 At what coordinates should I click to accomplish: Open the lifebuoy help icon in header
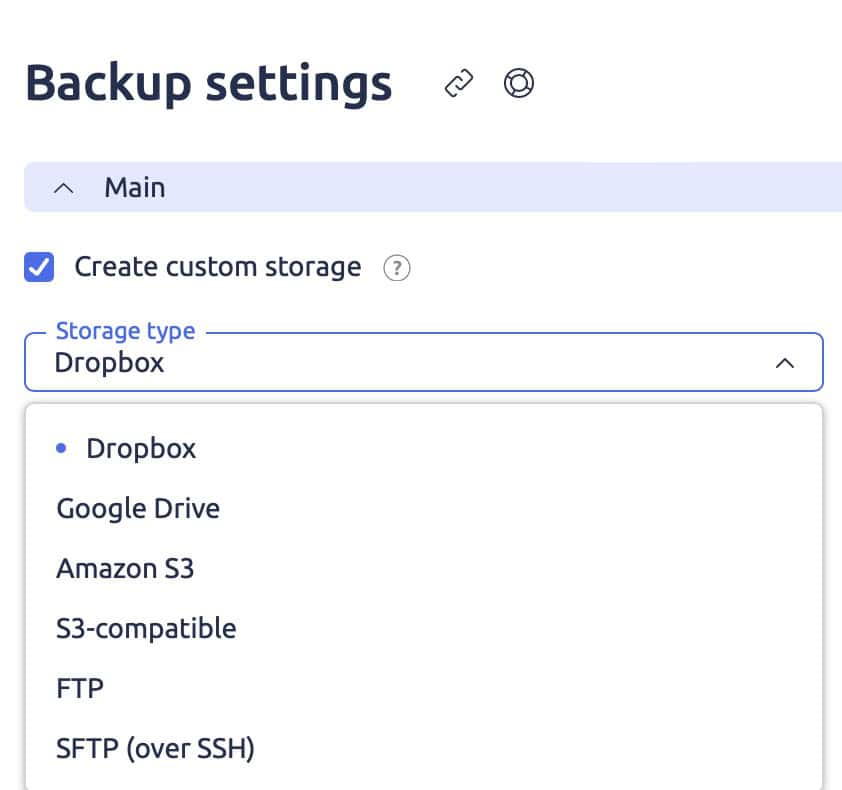tap(519, 83)
